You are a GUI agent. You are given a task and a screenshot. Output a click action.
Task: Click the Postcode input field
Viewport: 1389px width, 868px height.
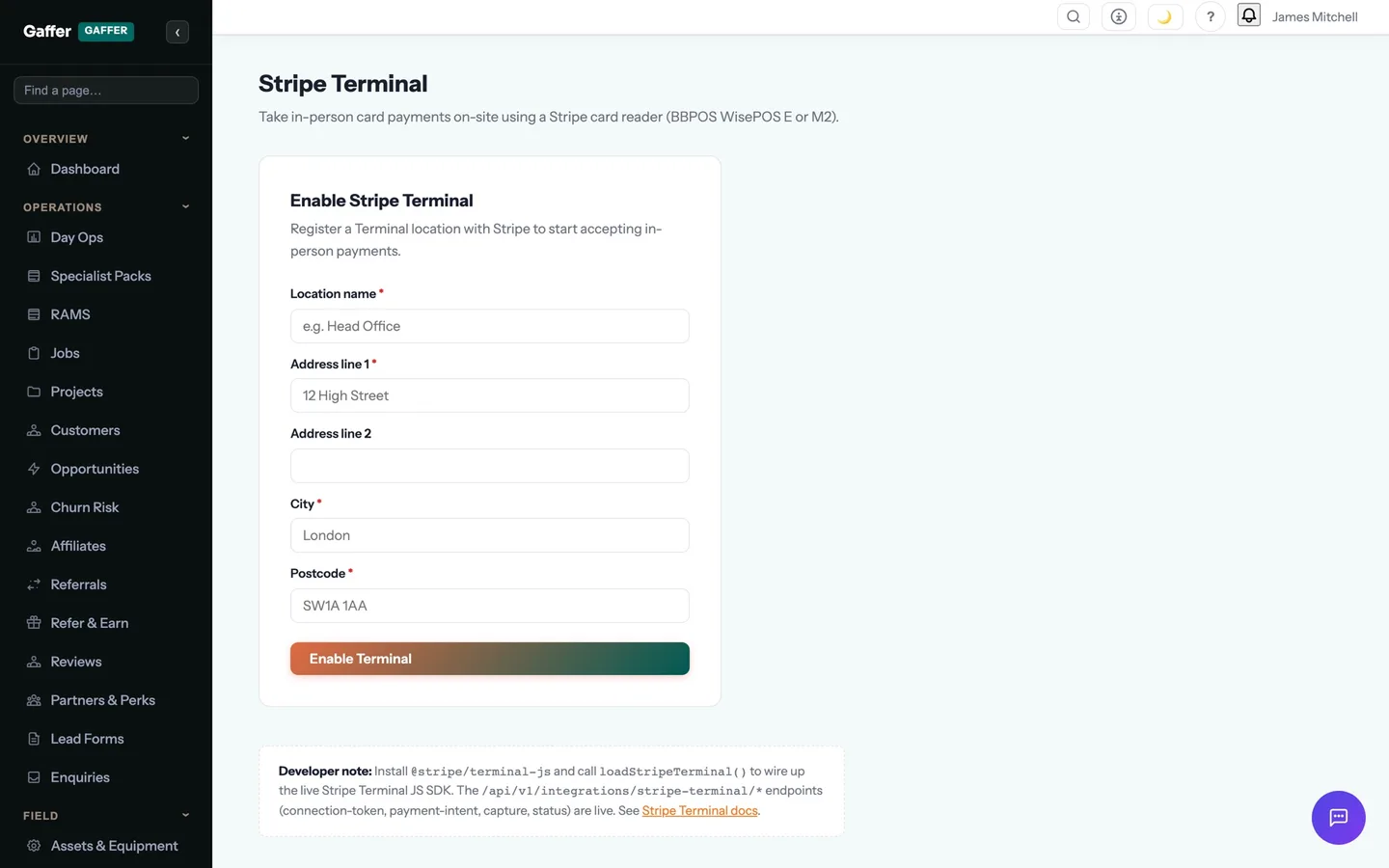(490, 606)
